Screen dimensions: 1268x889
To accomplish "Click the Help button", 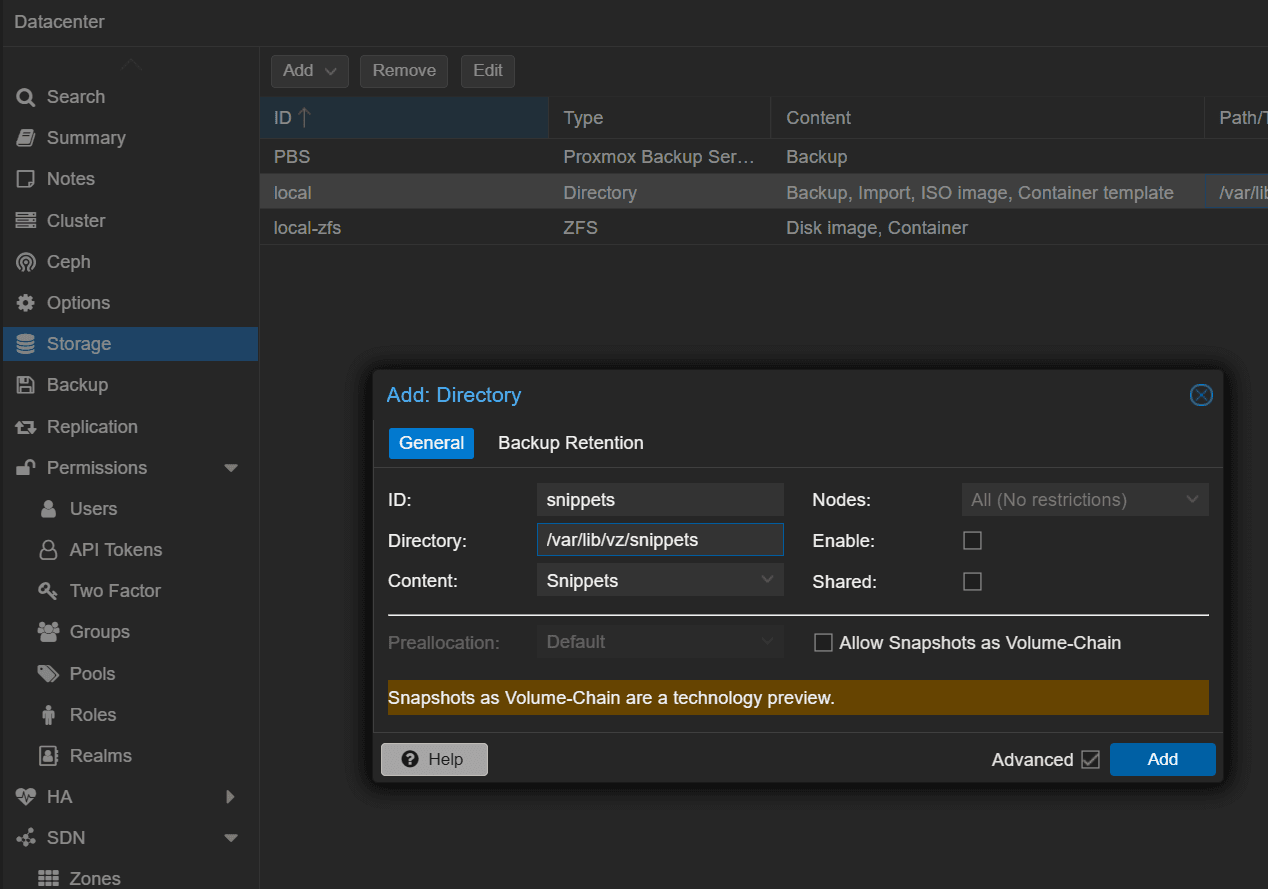I will (x=434, y=760).
